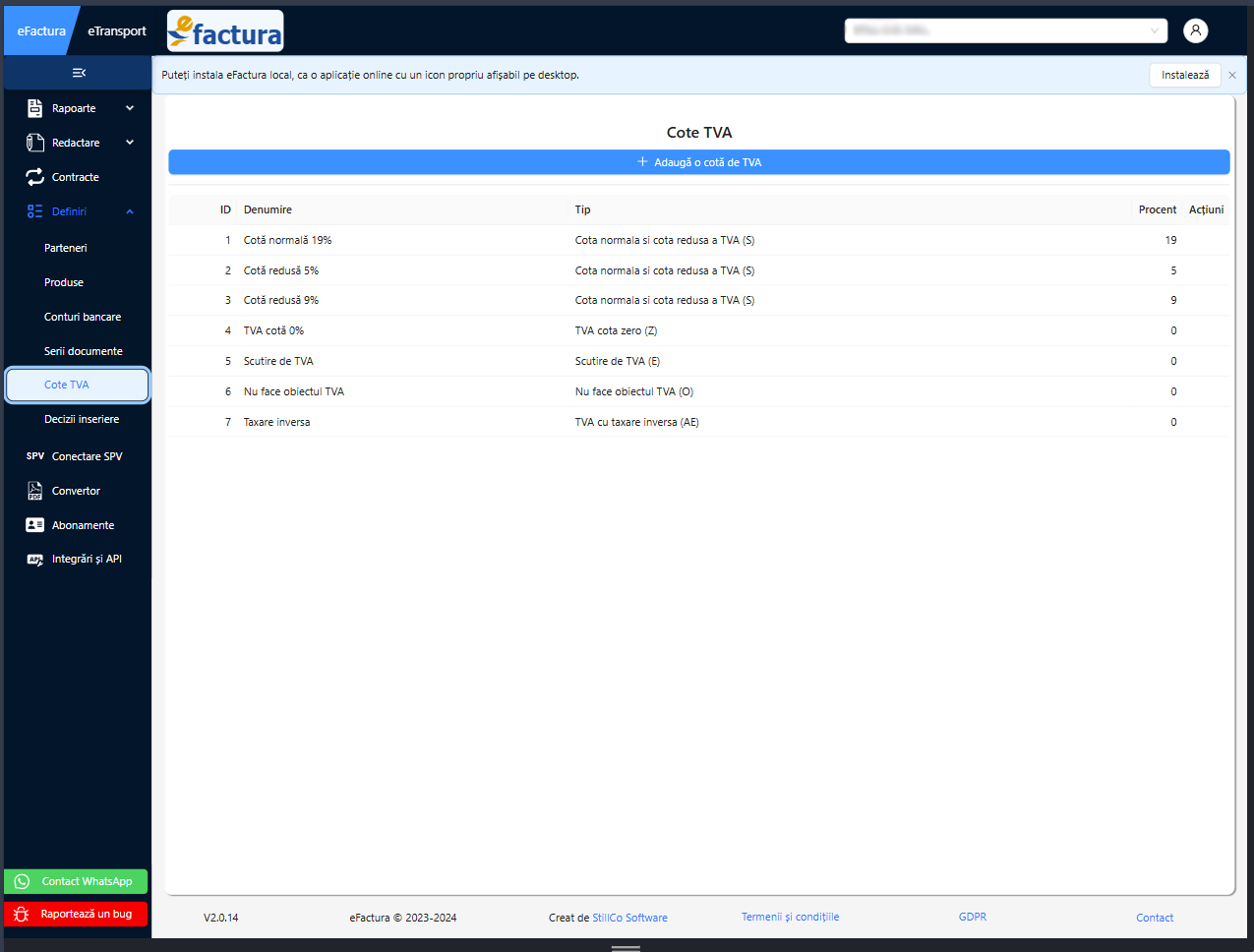Select the Cotă redusă 9% row
This screenshot has height=952, width=1254.
(x=699, y=300)
